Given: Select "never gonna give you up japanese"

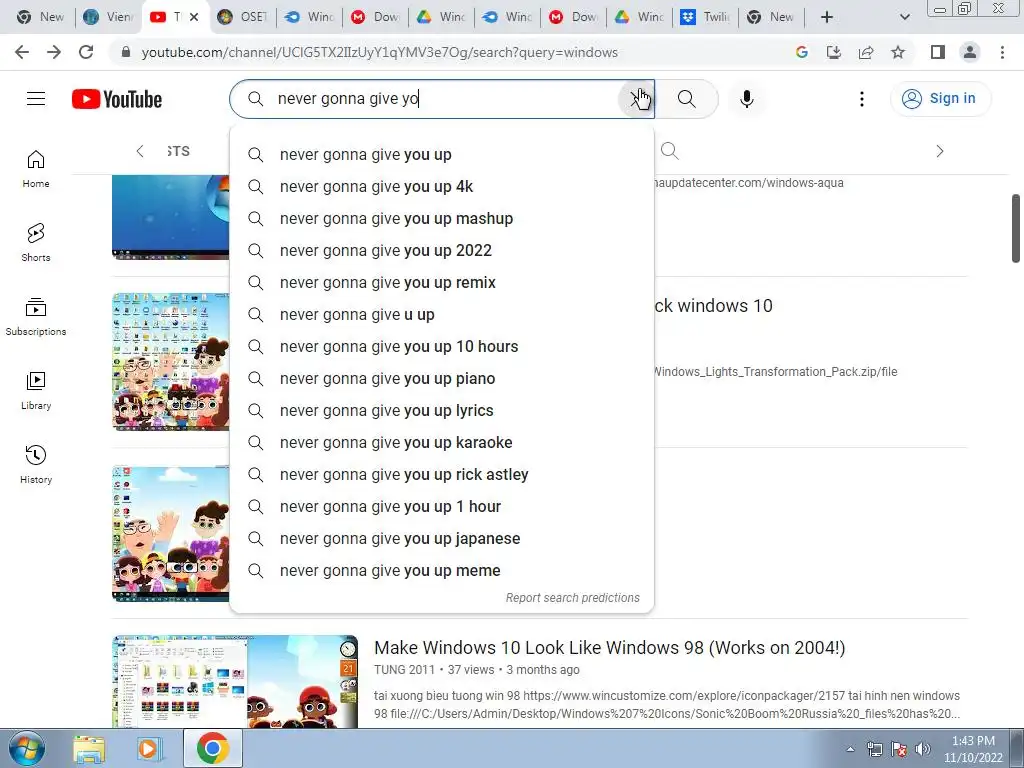Looking at the screenshot, I should [442, 539].
